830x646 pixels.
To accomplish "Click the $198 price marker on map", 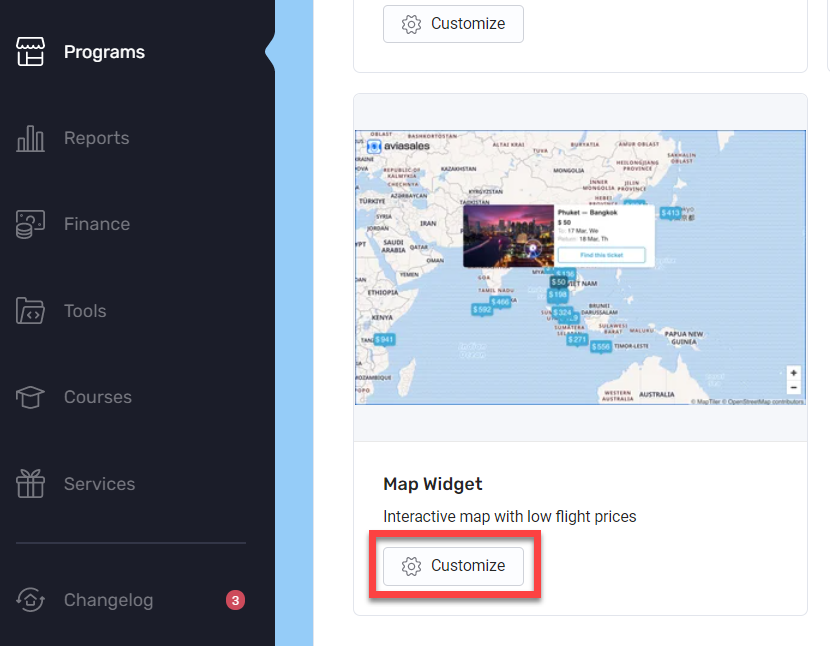I will [x=557, y=294].
